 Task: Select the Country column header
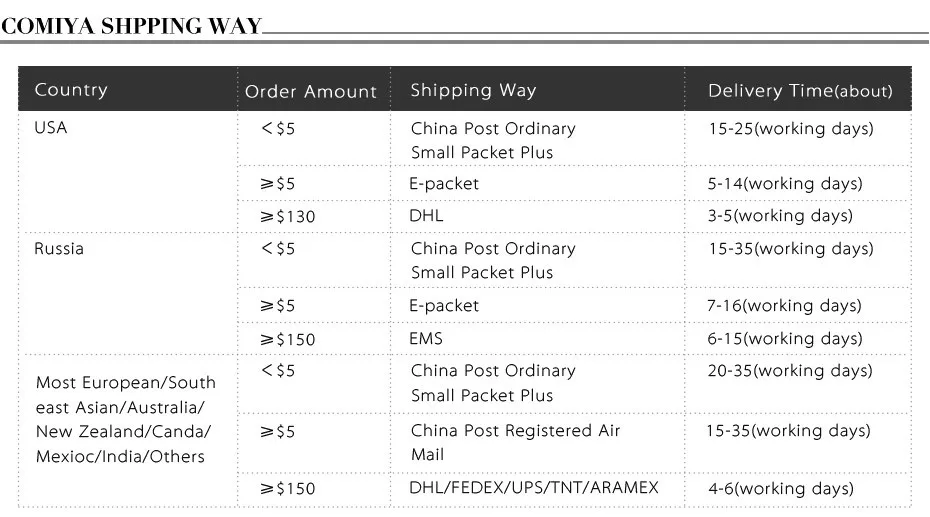[71, 90]
